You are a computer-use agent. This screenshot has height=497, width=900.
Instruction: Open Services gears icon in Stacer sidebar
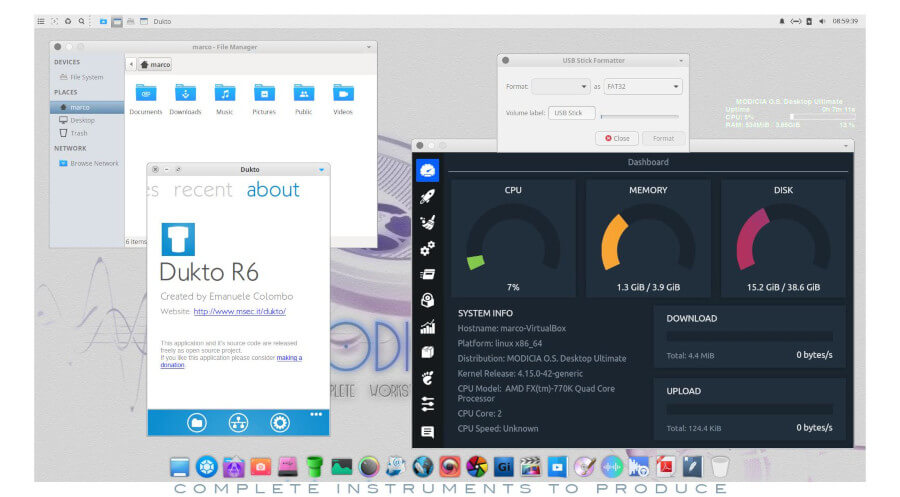(427, 248)
